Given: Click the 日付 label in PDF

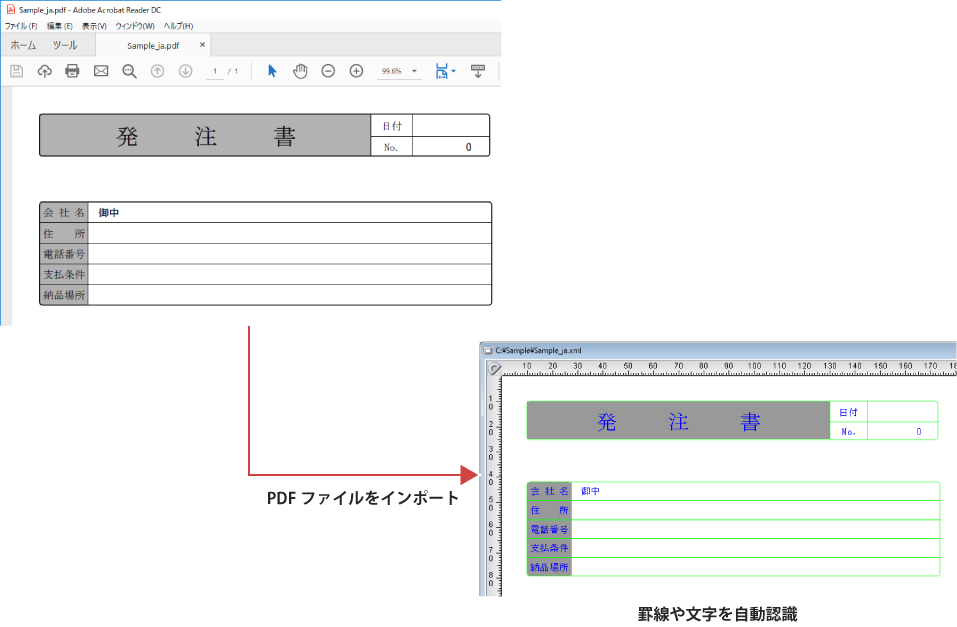Looking at the screenshot, I should pos(392,126).
